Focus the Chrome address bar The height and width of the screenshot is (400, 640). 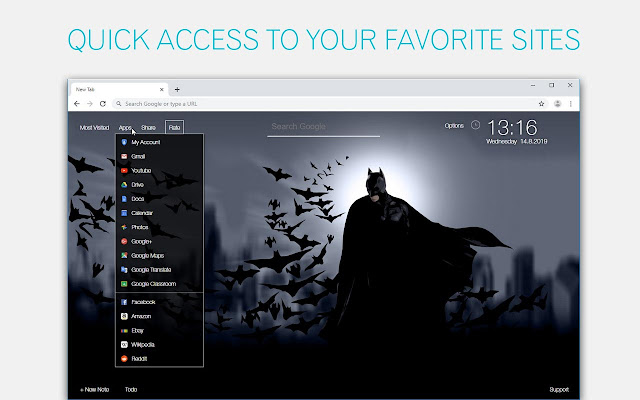331,104
